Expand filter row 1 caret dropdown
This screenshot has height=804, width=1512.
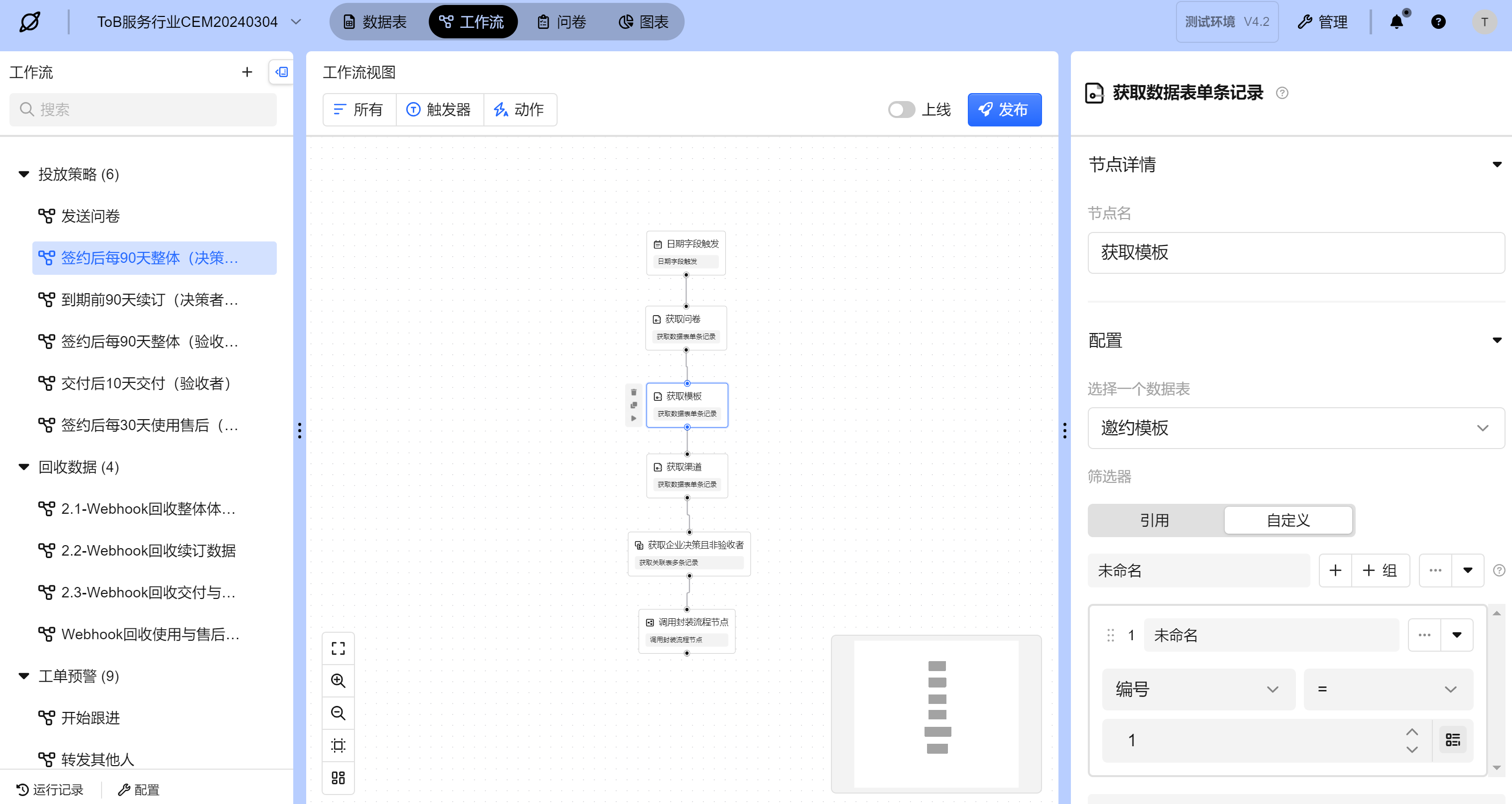[x=1457, y=635]
